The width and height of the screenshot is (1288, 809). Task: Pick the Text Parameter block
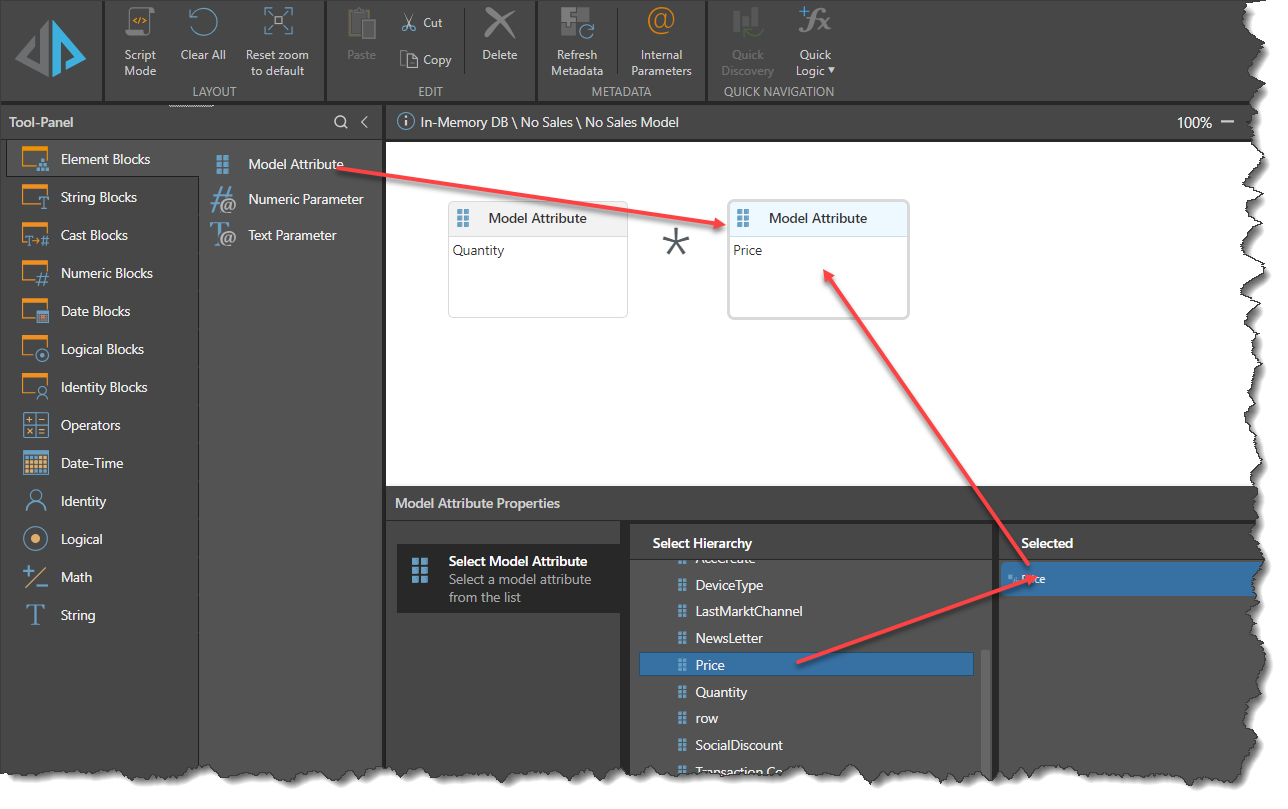[x=275, y=235]
